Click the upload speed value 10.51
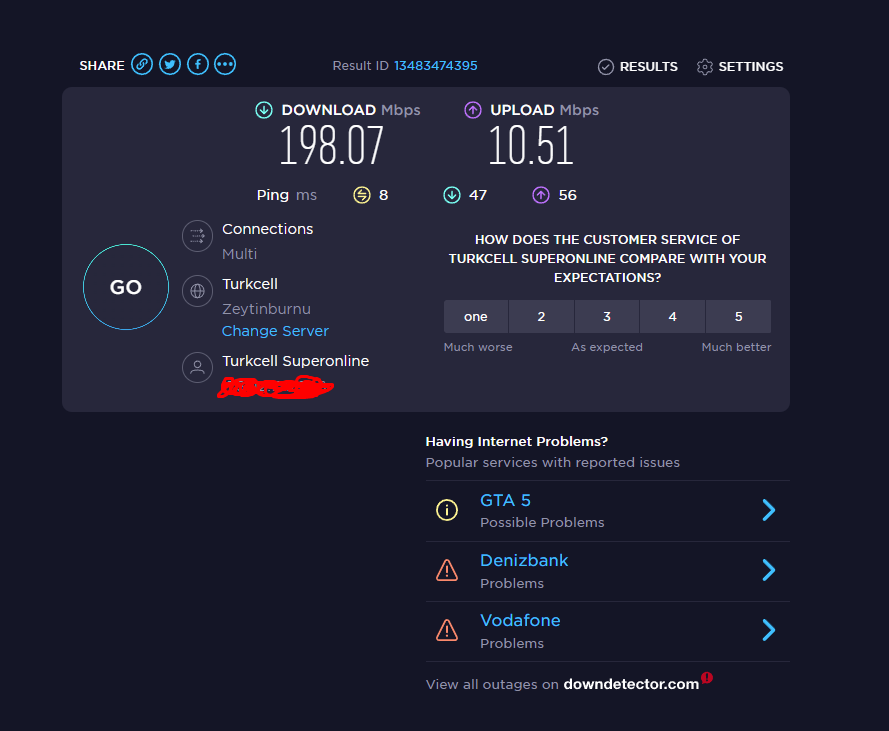Viewport: 889px width, 731px height. click(531, 146)
